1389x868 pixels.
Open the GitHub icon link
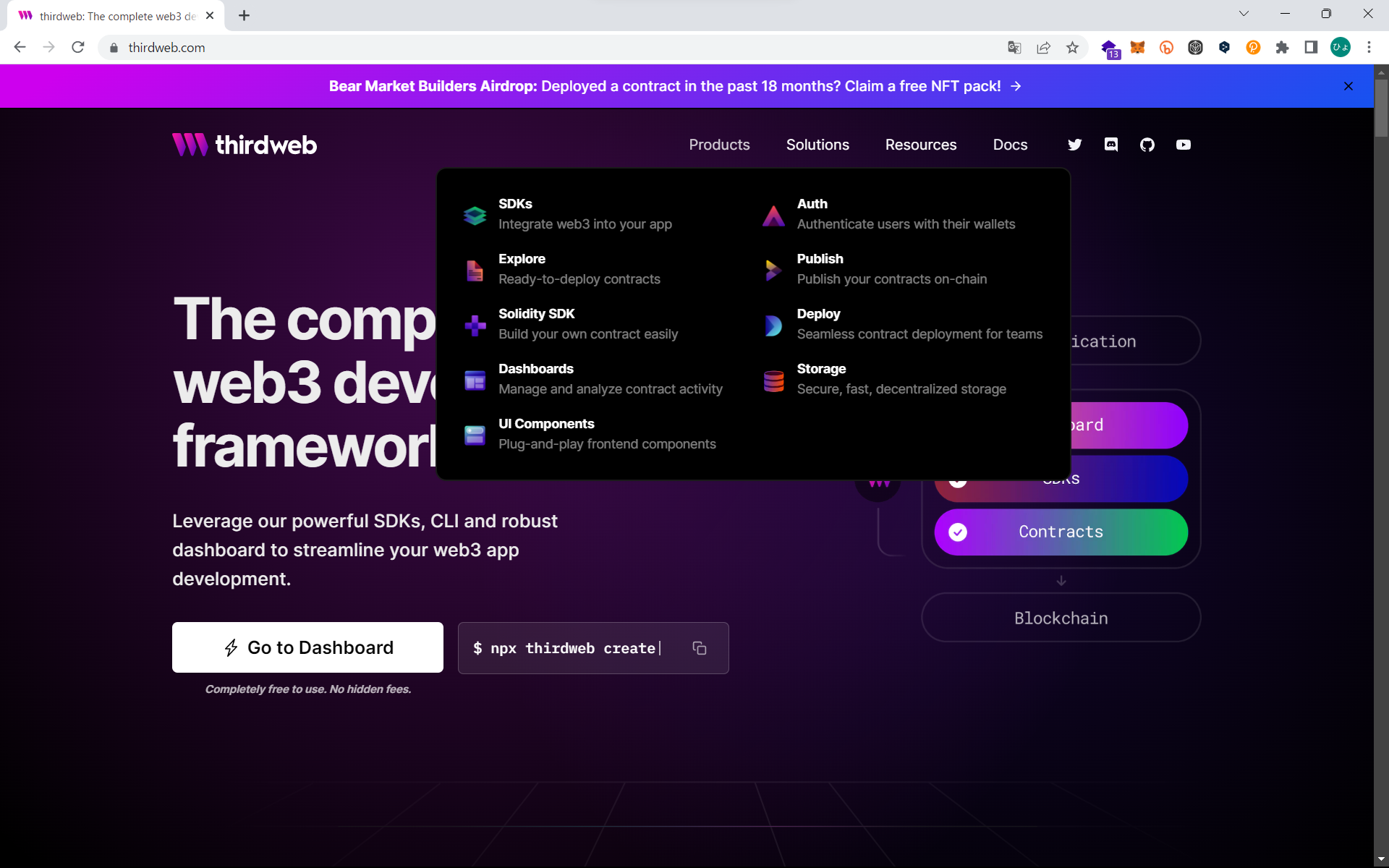click(x=1147, y=145)
